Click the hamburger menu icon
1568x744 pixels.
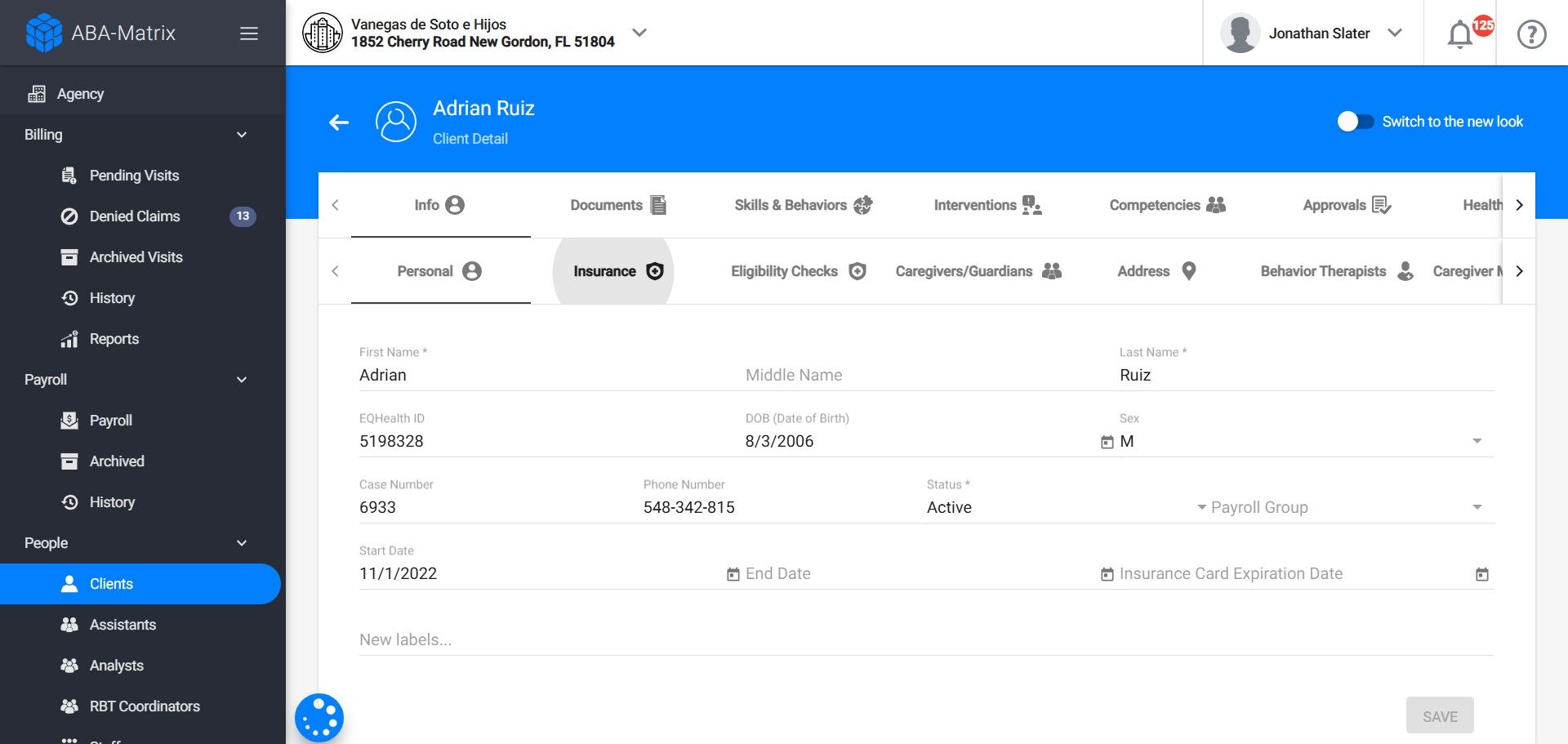(249, 33)
